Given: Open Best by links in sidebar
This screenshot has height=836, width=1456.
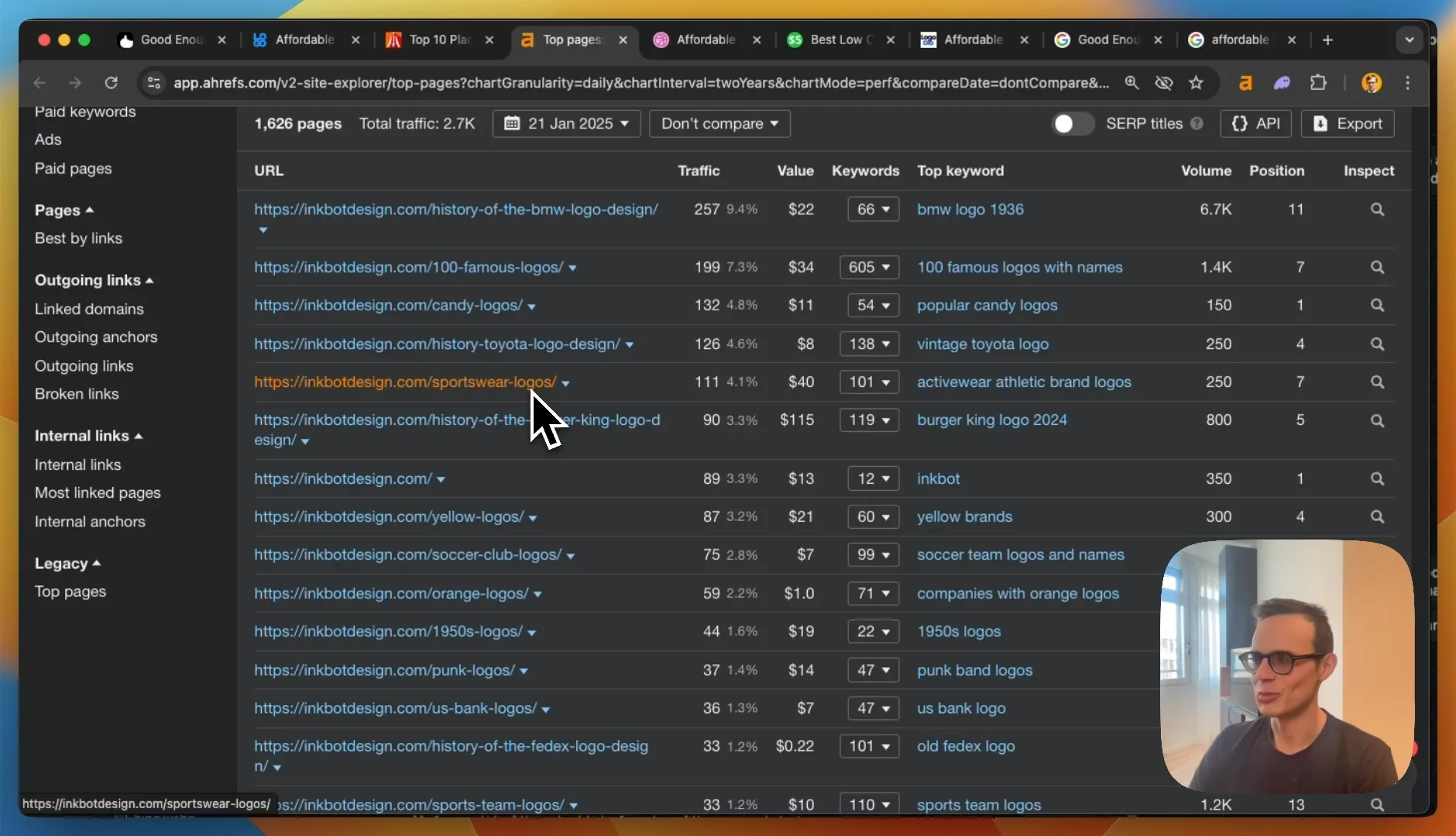Looking at the screenshot, I should pos(78,238).
